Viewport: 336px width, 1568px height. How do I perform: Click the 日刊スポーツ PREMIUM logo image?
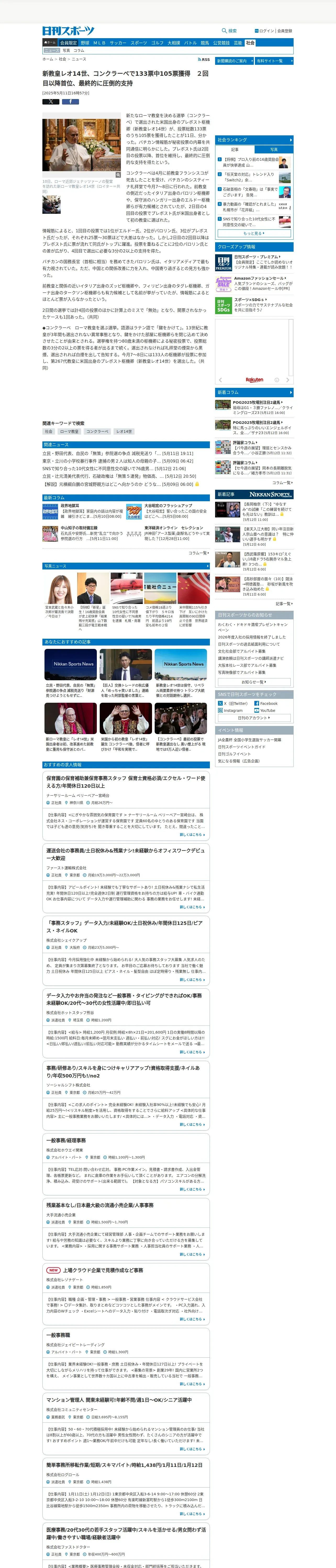click(224, 262)
